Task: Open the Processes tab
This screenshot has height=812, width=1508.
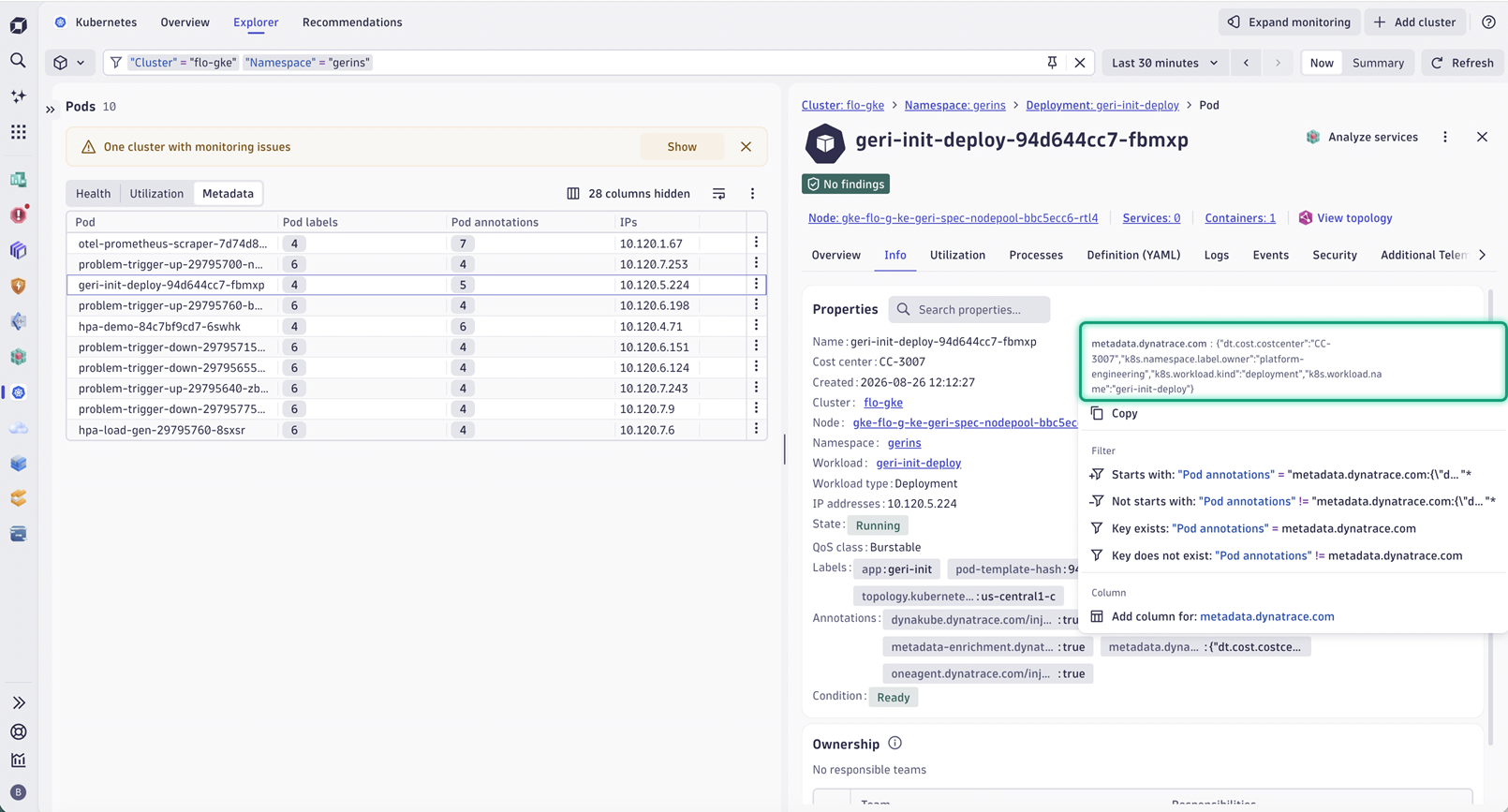Action: (x=1036, y=255)
